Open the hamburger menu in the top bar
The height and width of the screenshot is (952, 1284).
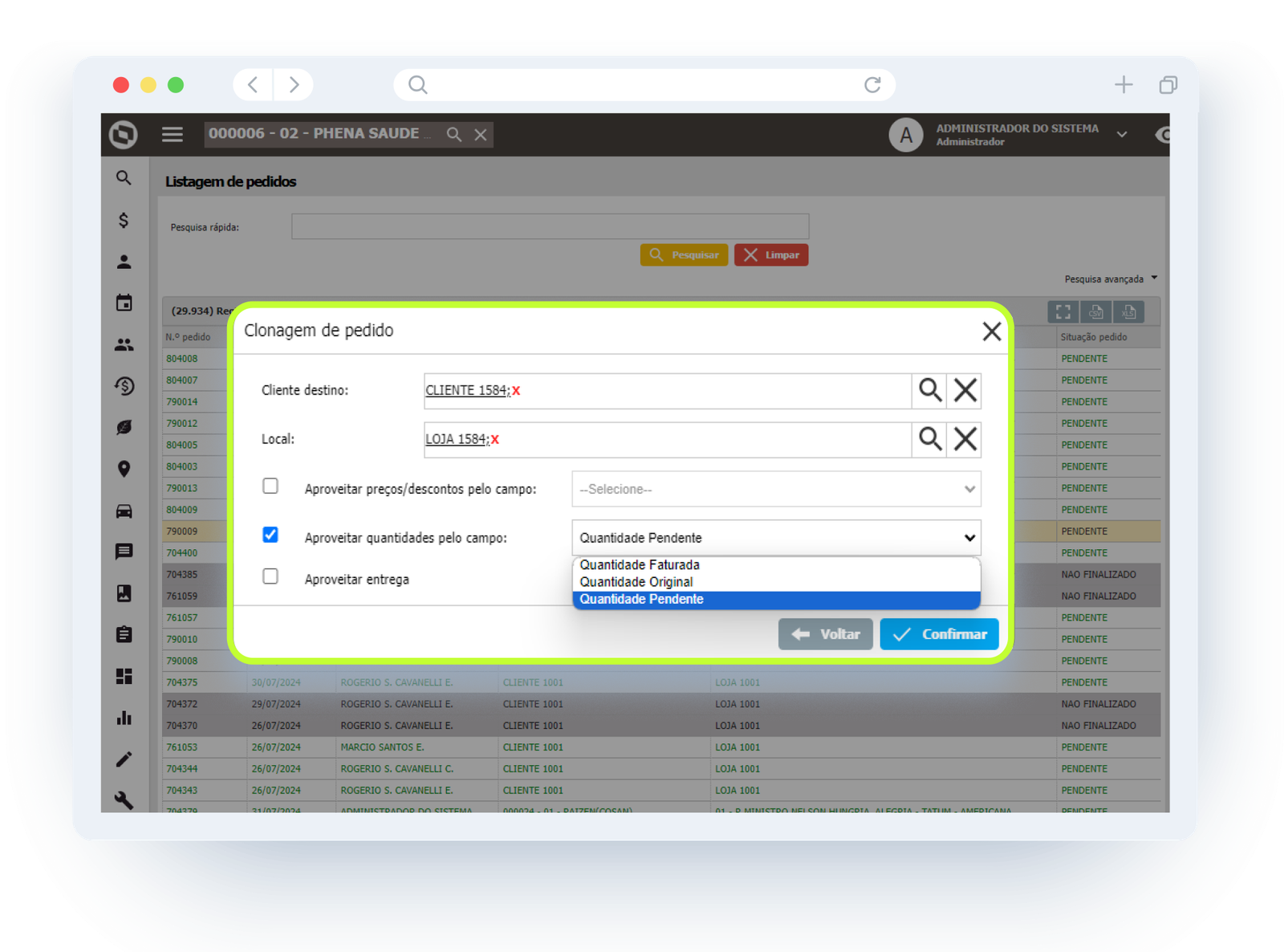(x=173, y=134)
